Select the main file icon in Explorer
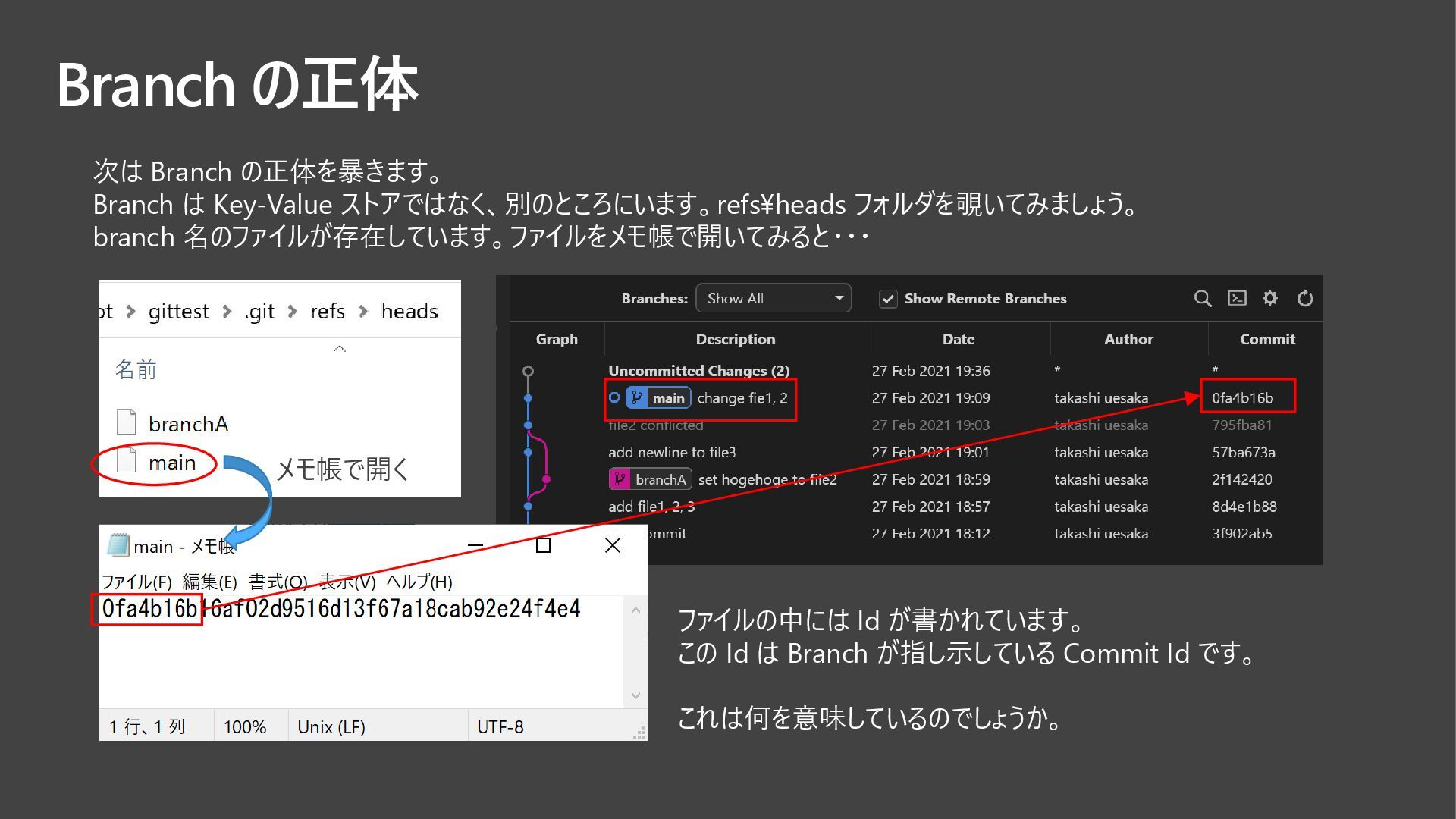This screenshot has width=1456, height=819. coord(127,462)
